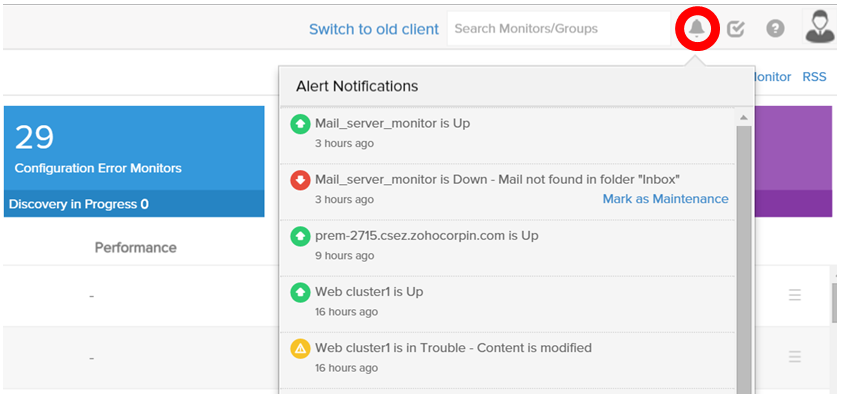Click green Up icon for Web cluster1
The width and height of the screenshot is (843, 398).
point(300,293)
